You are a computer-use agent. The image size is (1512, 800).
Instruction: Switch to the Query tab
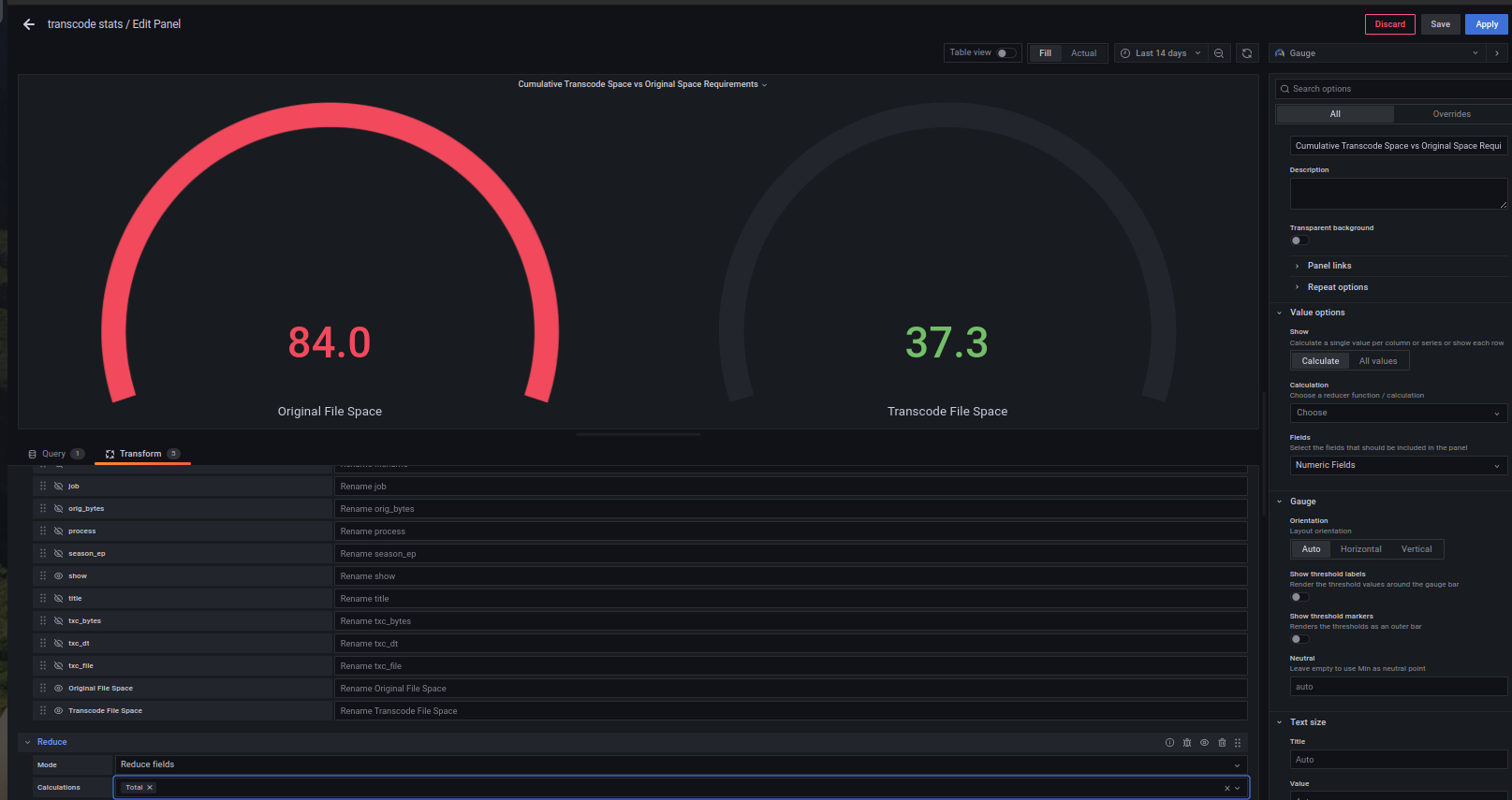(x=56, y=454)
